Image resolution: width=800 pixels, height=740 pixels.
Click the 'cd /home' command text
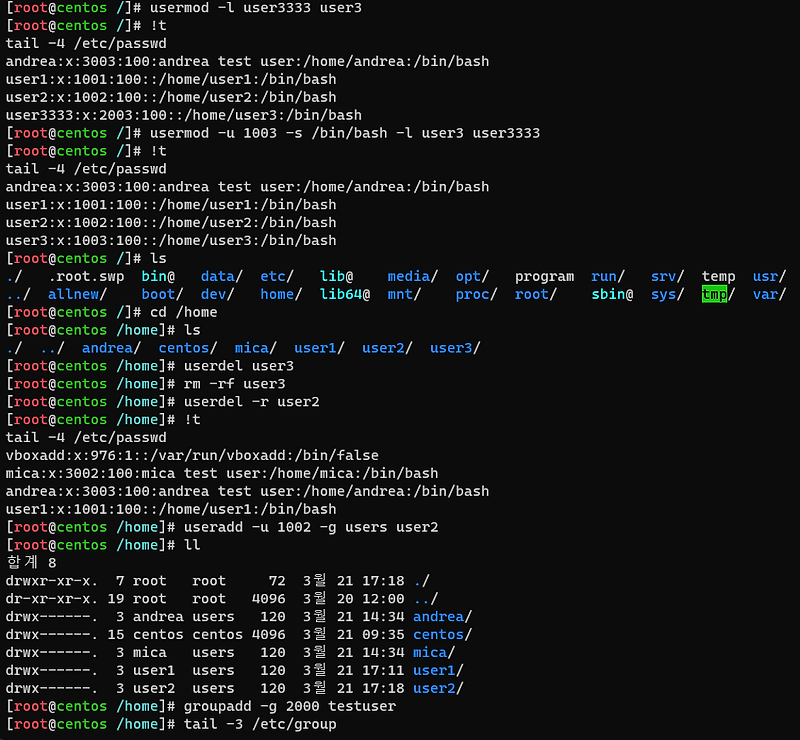[x=184, y=312]
